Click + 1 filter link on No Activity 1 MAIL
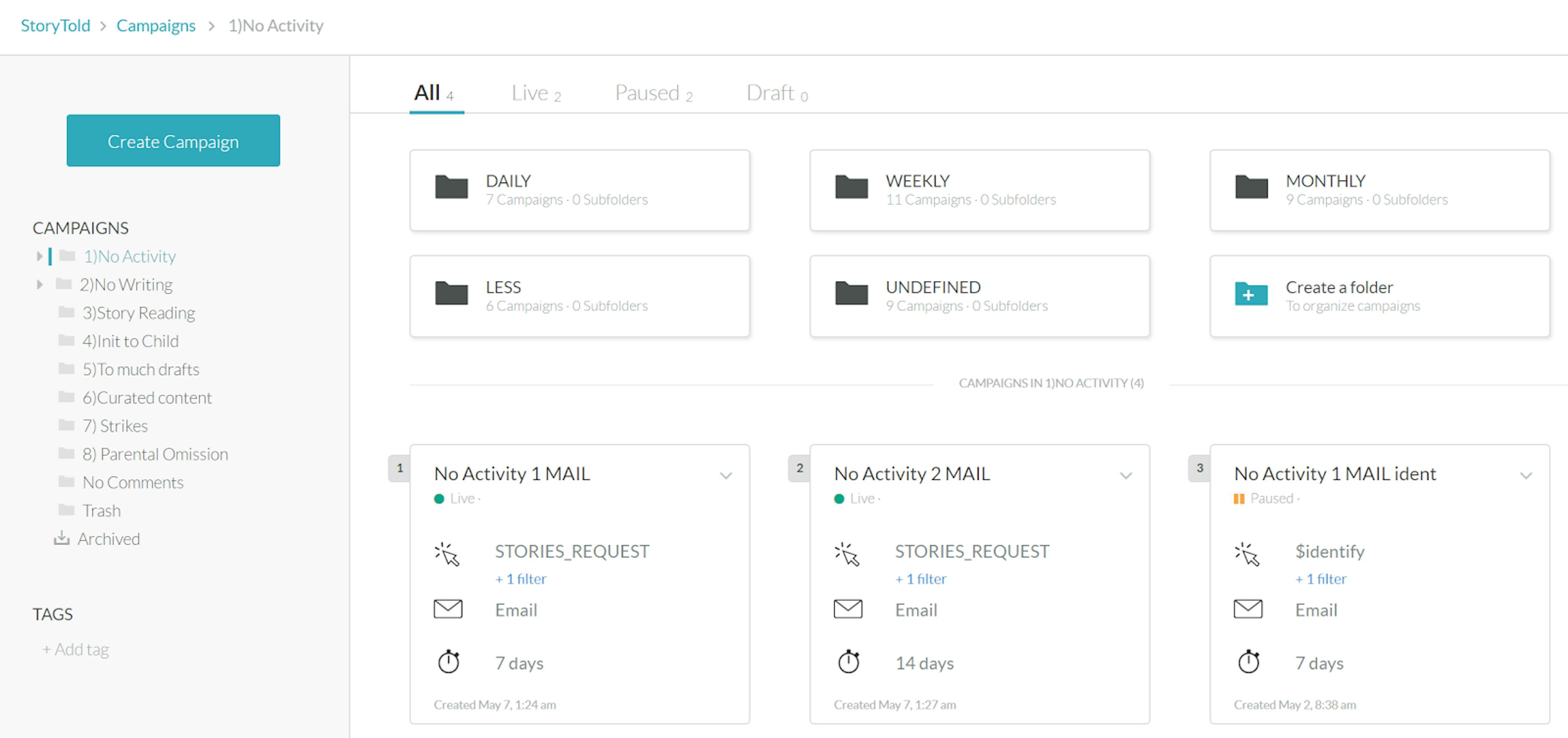Image resolution: width=1568 pixels, height=738 pixels. (521, 578)
